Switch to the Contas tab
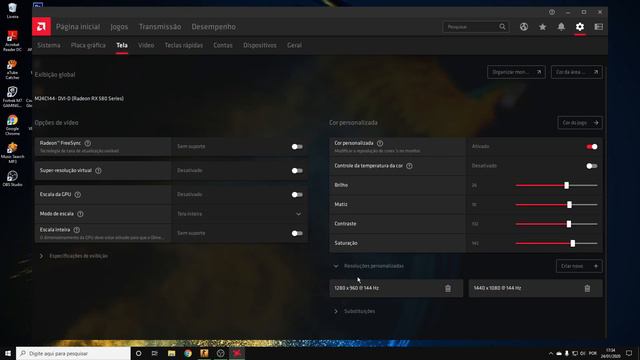The height and width of the screenshot is (360, 640). point(223,45)
